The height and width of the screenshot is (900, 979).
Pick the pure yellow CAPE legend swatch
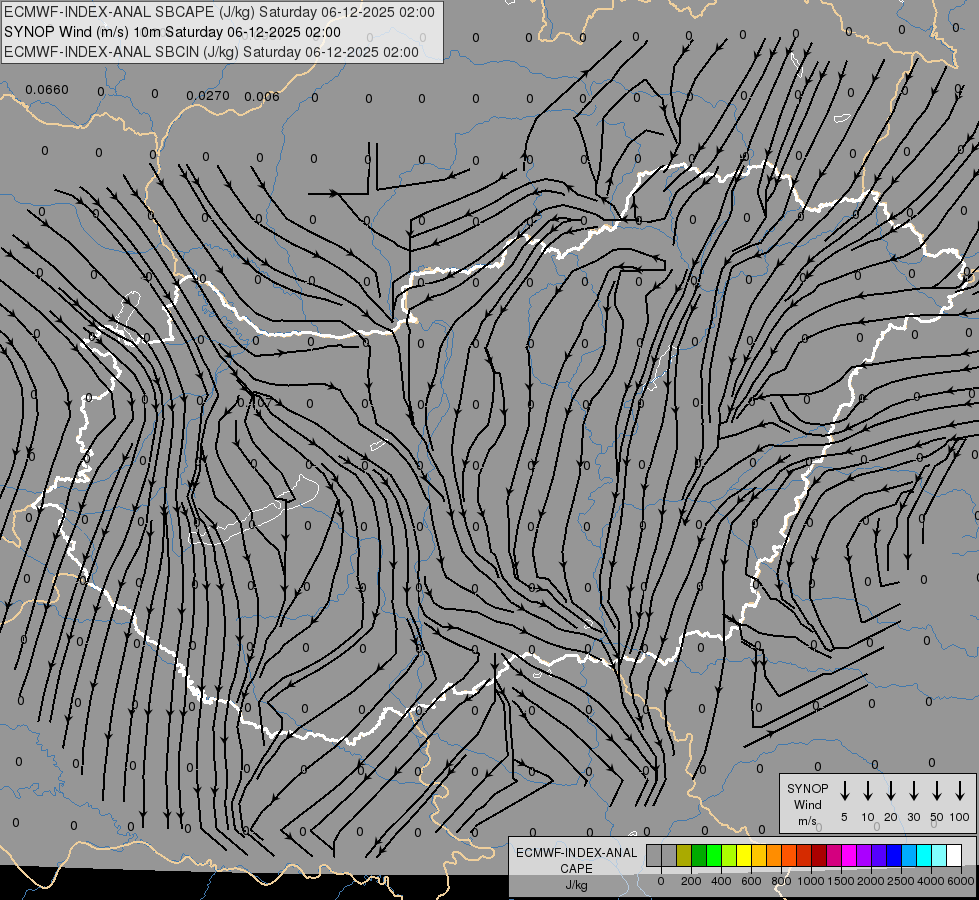tap(744, 856)
